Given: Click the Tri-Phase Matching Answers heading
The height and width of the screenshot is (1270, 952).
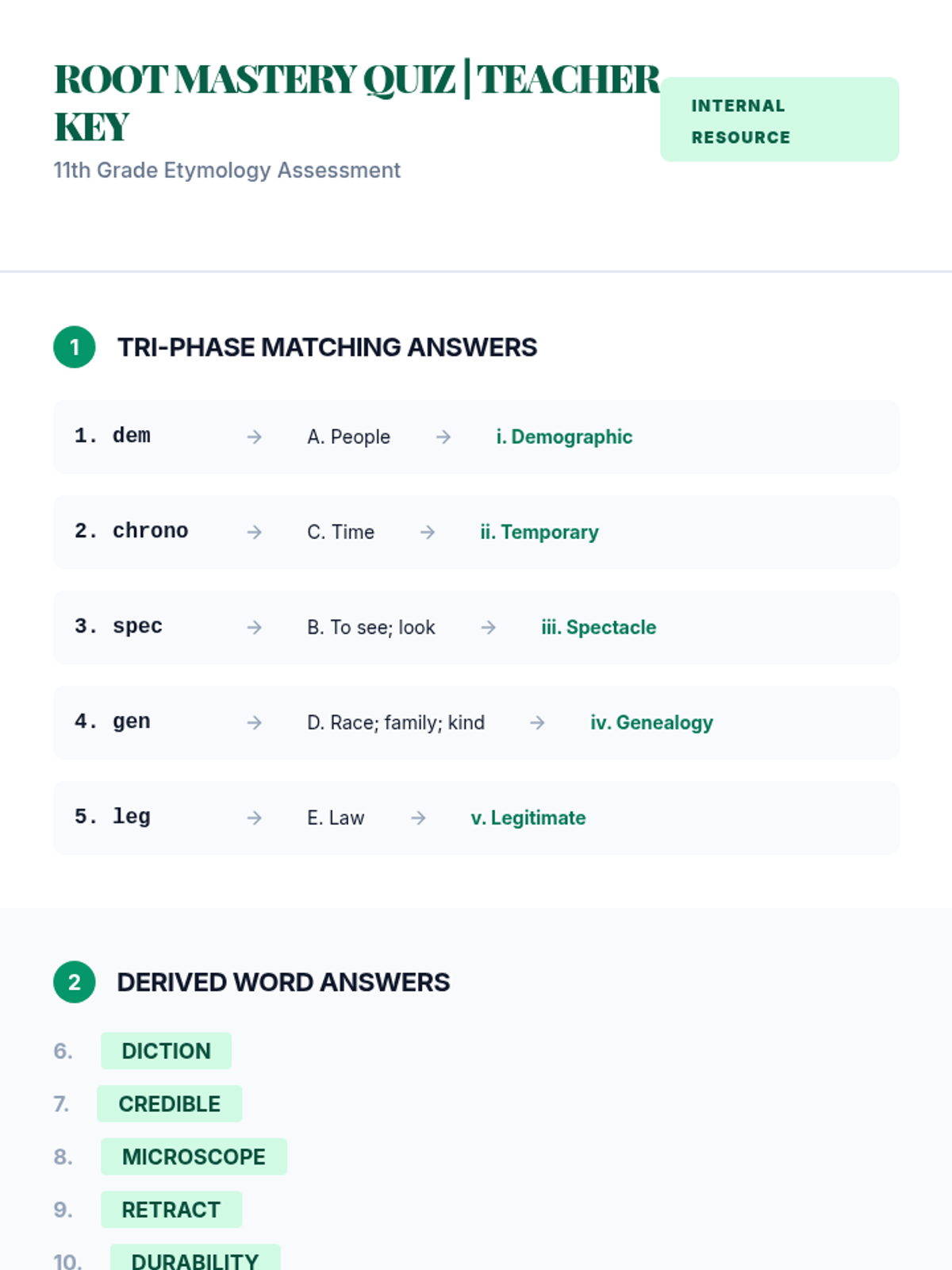Looking at the screenshot, I should (x=327, y=347).
